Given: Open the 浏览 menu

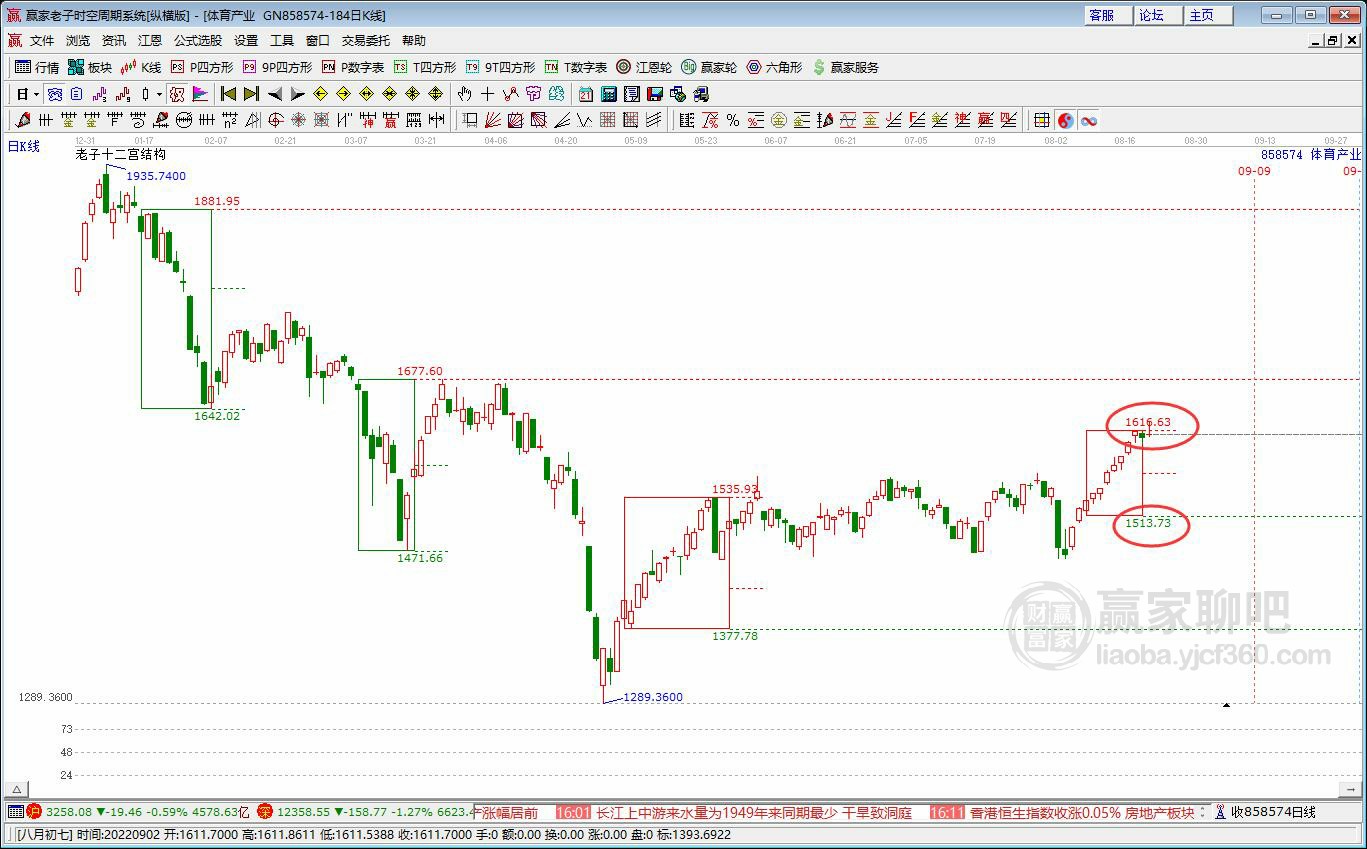Looking at the screenshot, I should (x=78, y=41).
